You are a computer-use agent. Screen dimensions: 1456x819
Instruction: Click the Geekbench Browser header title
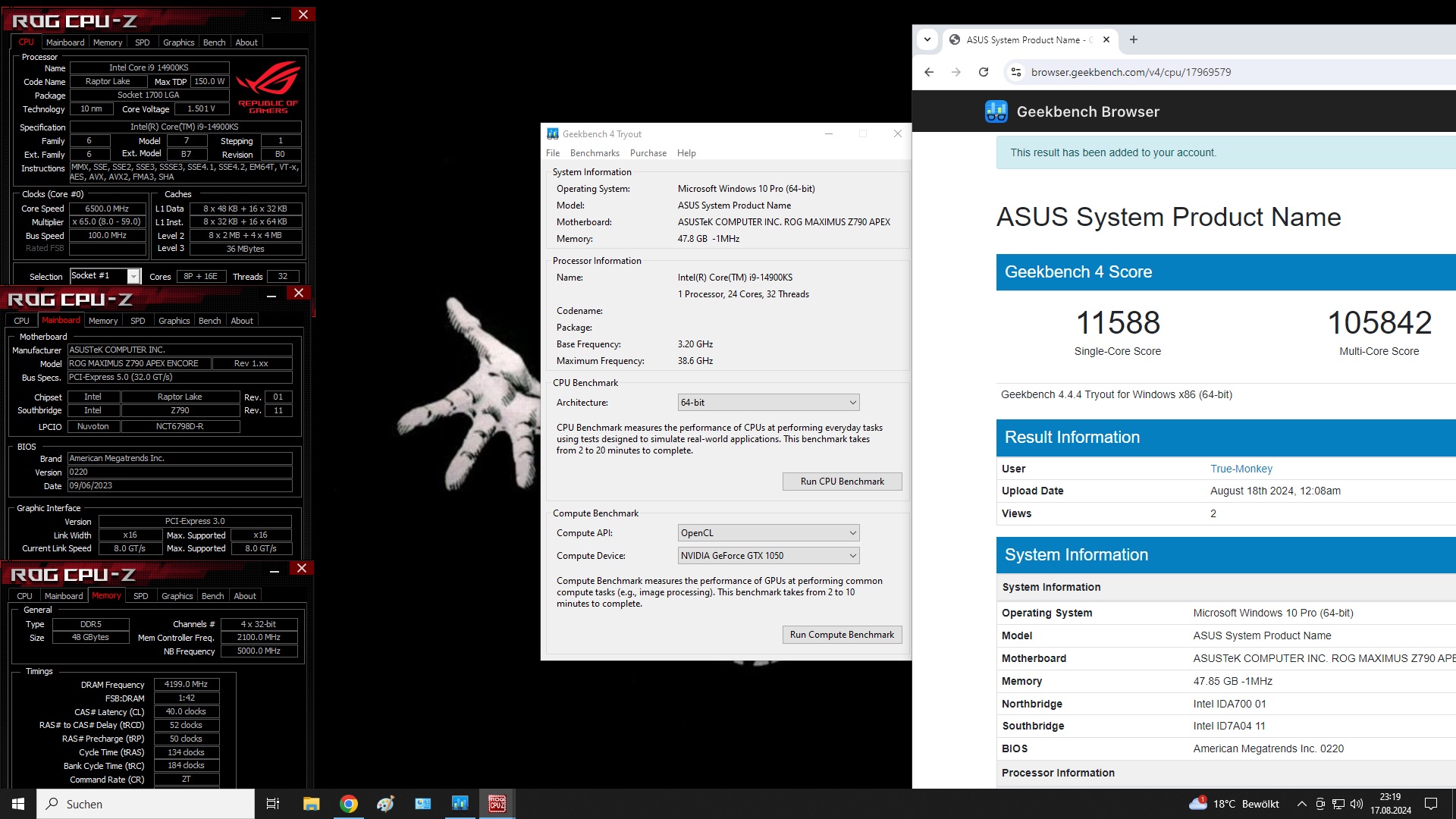pos(1087,111)
